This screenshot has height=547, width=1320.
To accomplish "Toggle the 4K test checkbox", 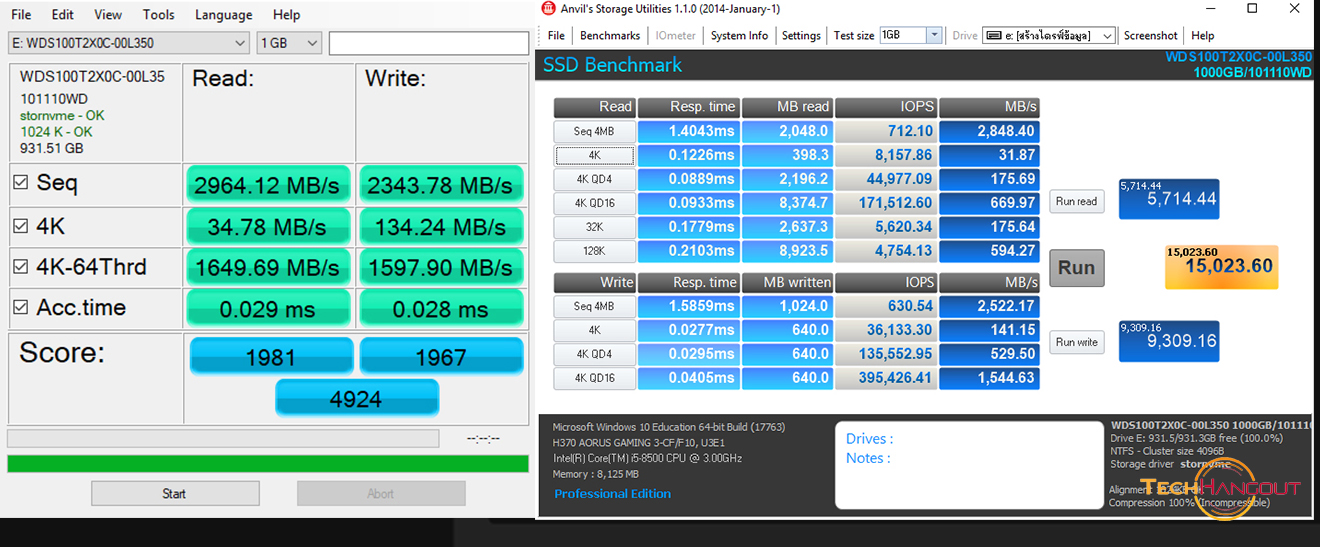I will [21, 227].
